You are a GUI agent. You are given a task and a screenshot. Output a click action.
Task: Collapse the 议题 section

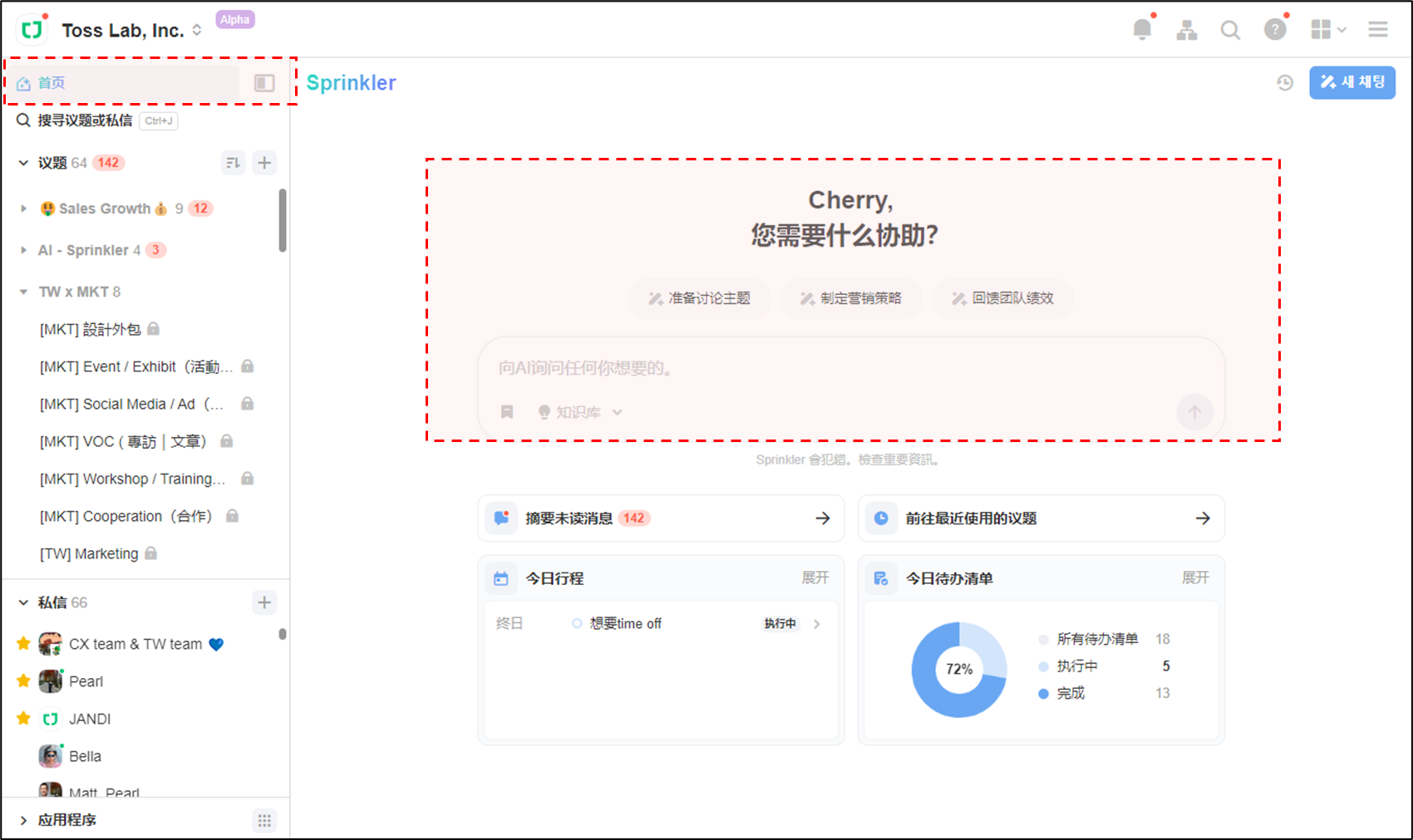(x=23, y=163)
